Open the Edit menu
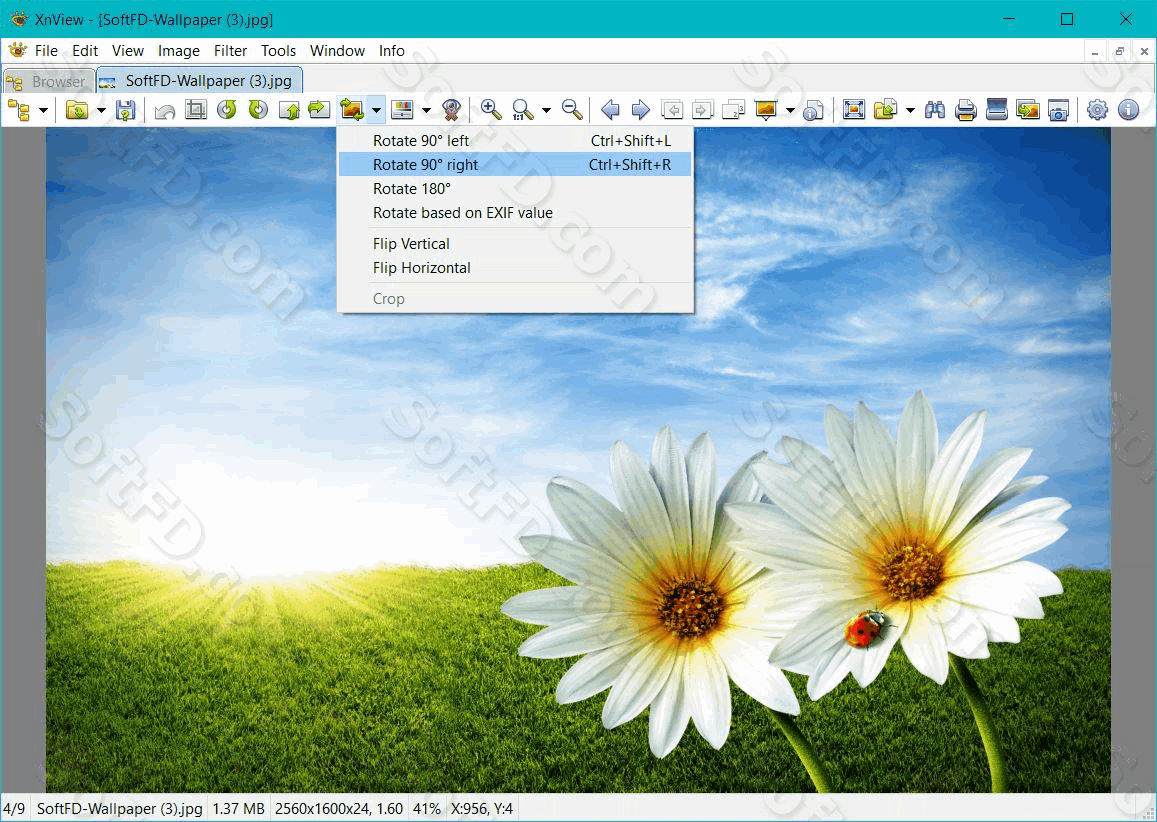 click(x=85, y=51)
